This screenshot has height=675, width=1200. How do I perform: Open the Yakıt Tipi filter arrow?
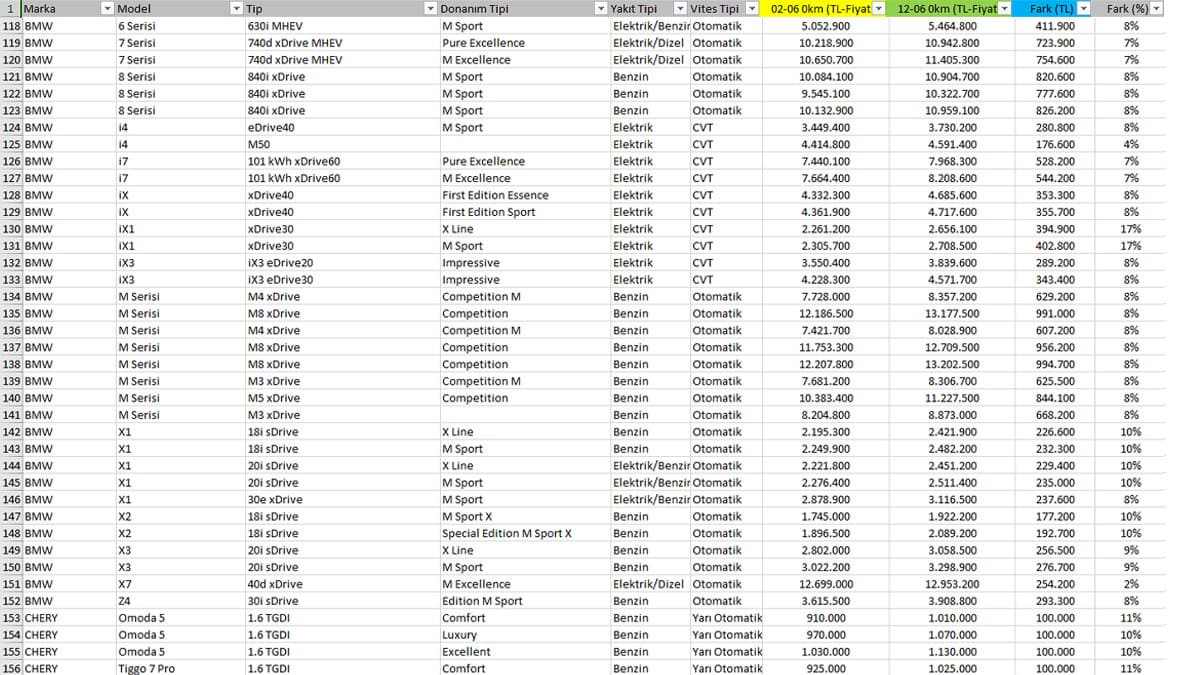680,8
